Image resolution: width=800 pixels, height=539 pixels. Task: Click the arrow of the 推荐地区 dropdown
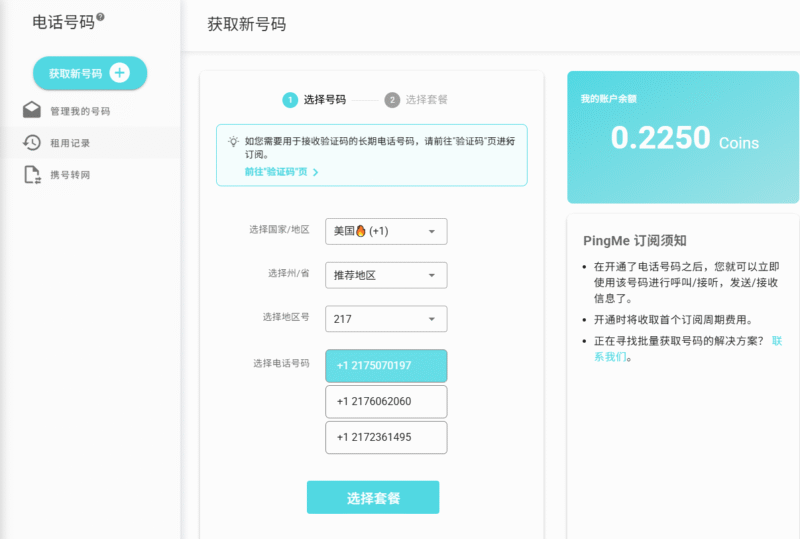click(x=432, y=276)
